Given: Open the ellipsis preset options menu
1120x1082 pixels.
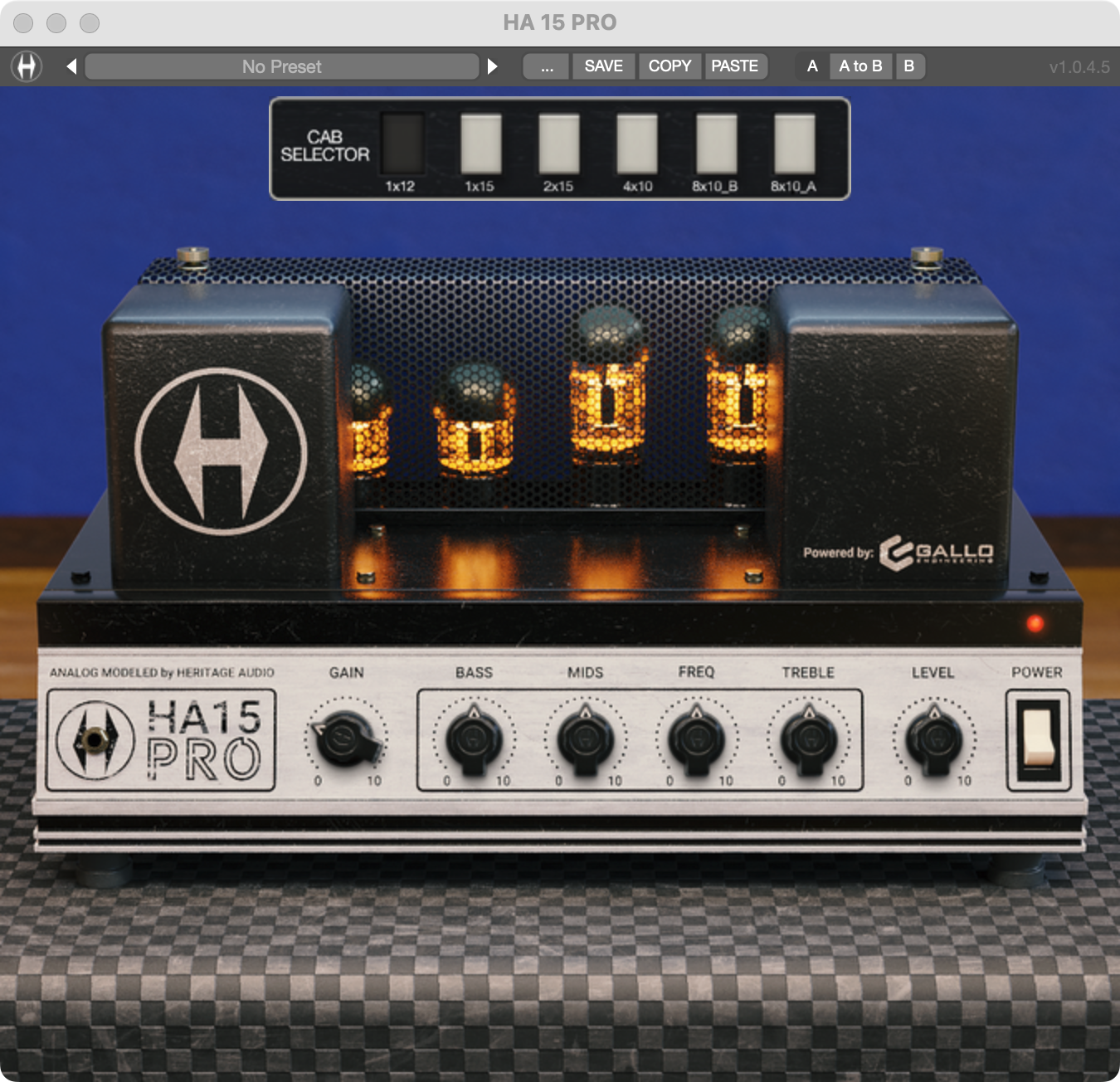Looking at the screenshot, I should click(x=547, y=66).
